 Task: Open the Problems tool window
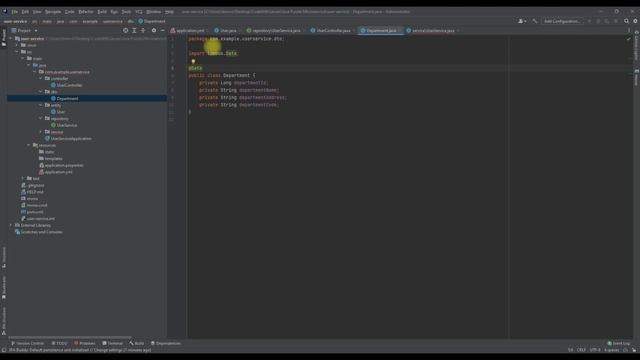[x=84, y=343]
